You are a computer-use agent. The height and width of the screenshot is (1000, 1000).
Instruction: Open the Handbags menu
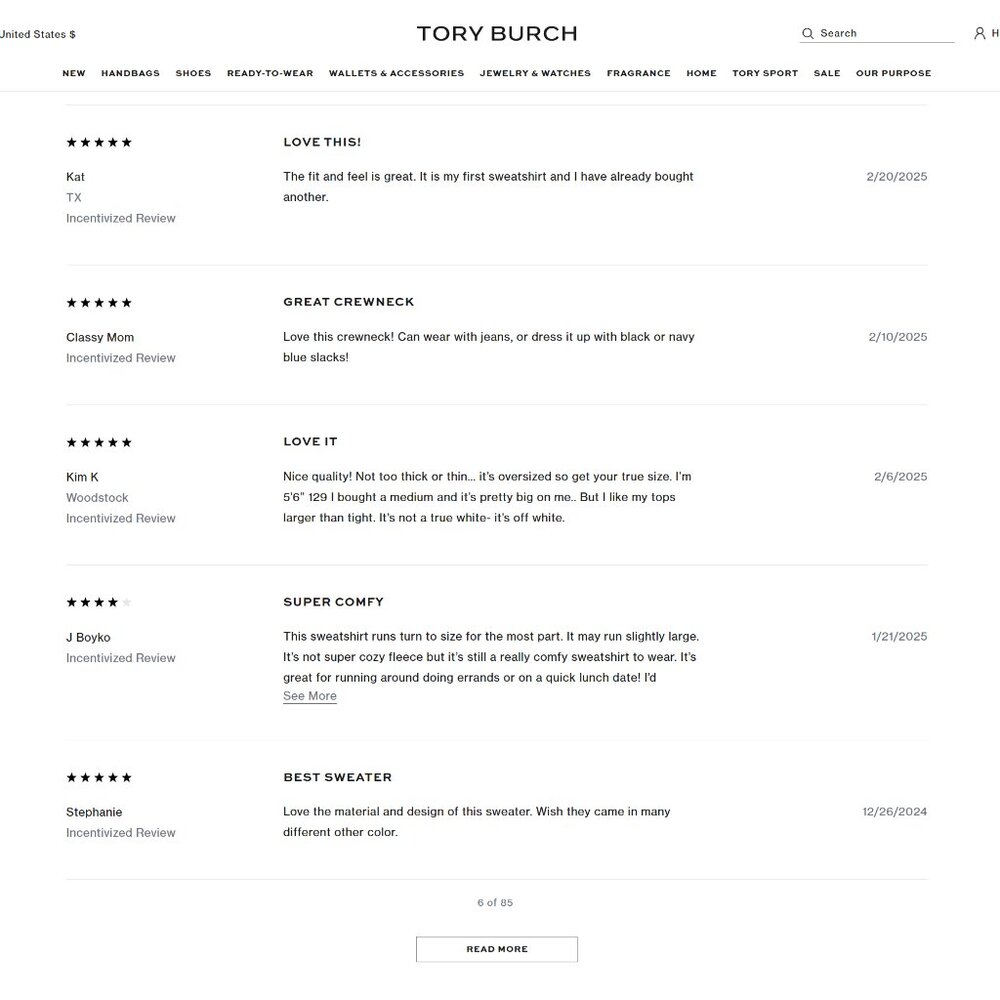[x=130, y=74]
